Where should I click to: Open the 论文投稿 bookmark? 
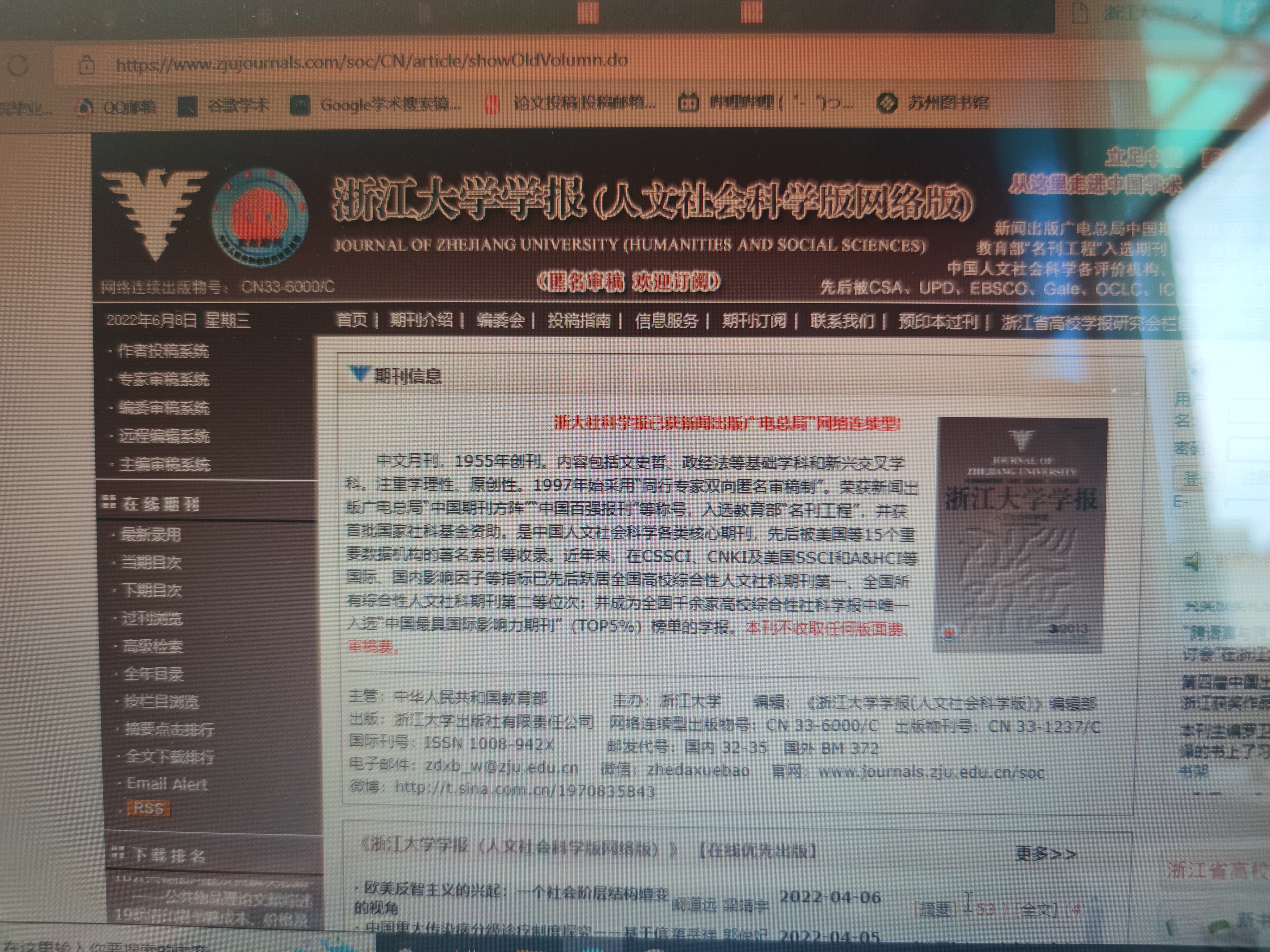pos(569,103)
